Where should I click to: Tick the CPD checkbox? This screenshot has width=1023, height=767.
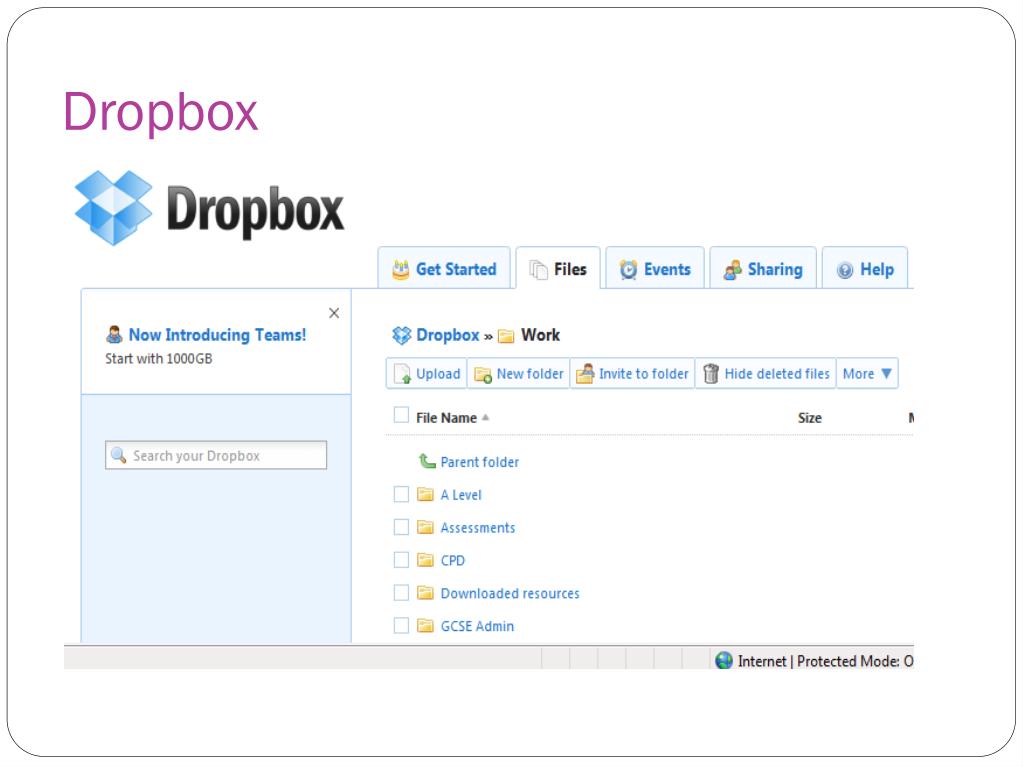[x=401, y=560]
